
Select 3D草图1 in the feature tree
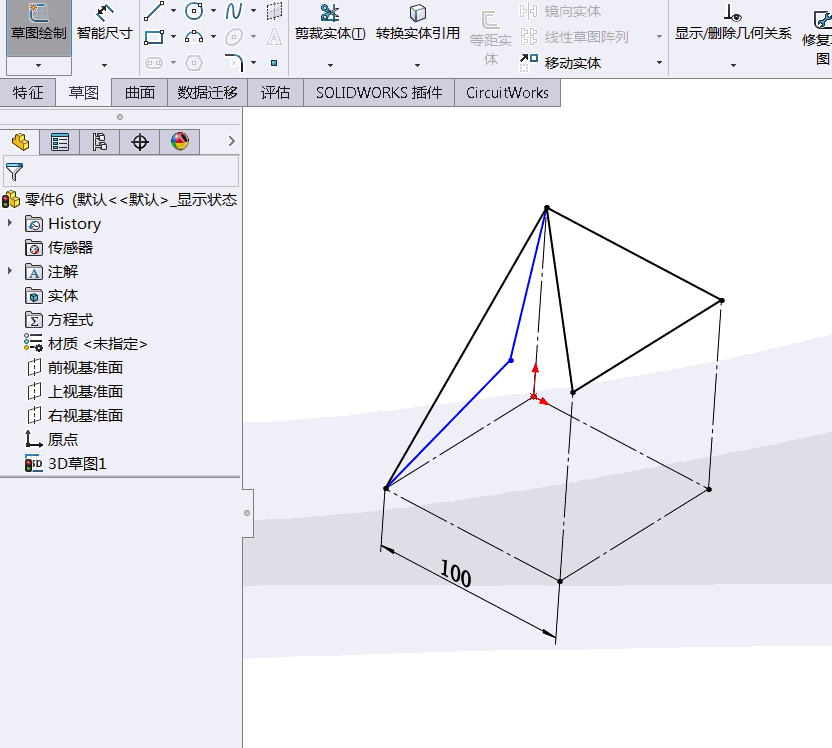point(66,464)
